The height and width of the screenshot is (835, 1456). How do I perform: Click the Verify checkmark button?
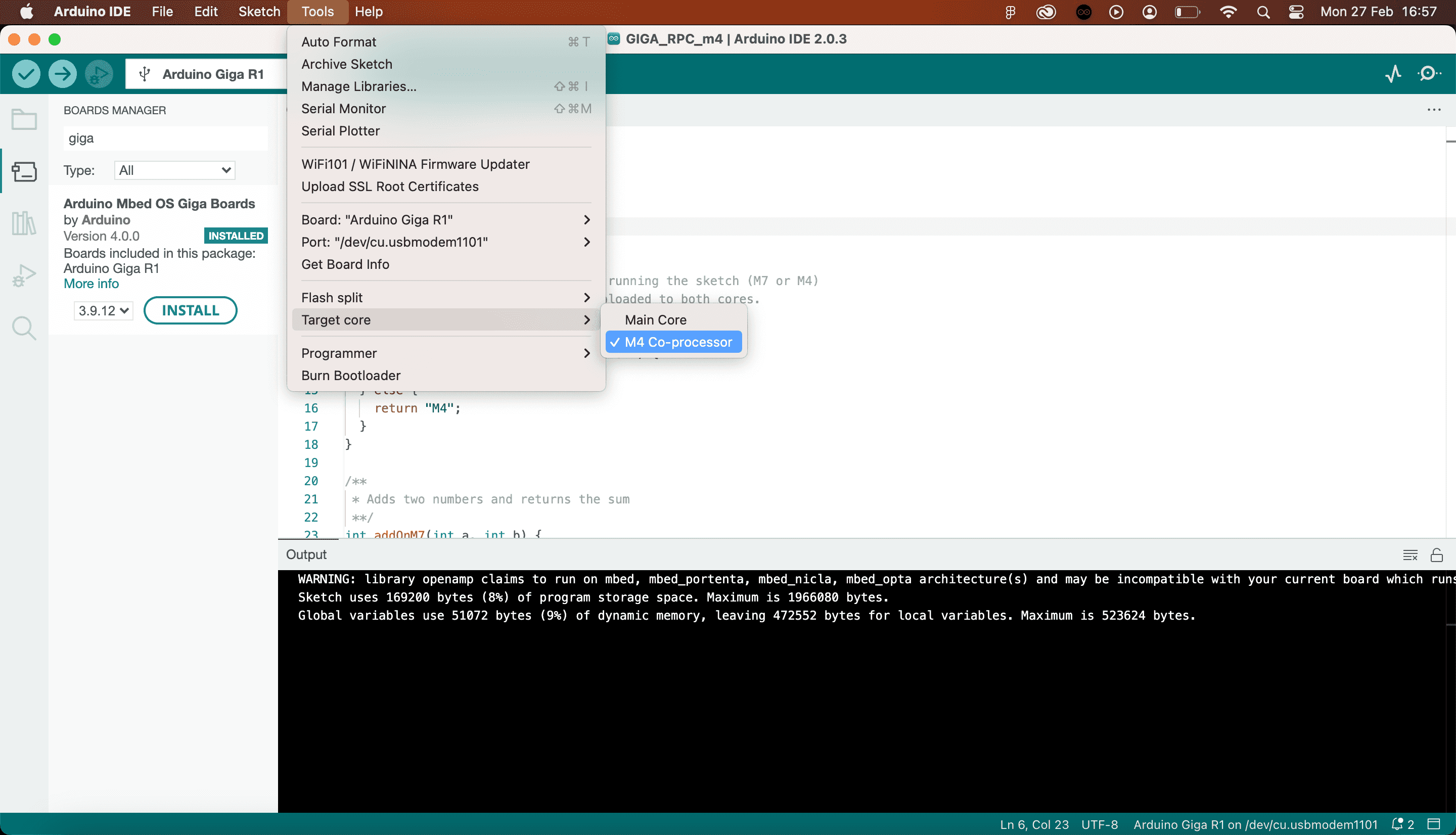pyautogui.click(x=26, y=74)
